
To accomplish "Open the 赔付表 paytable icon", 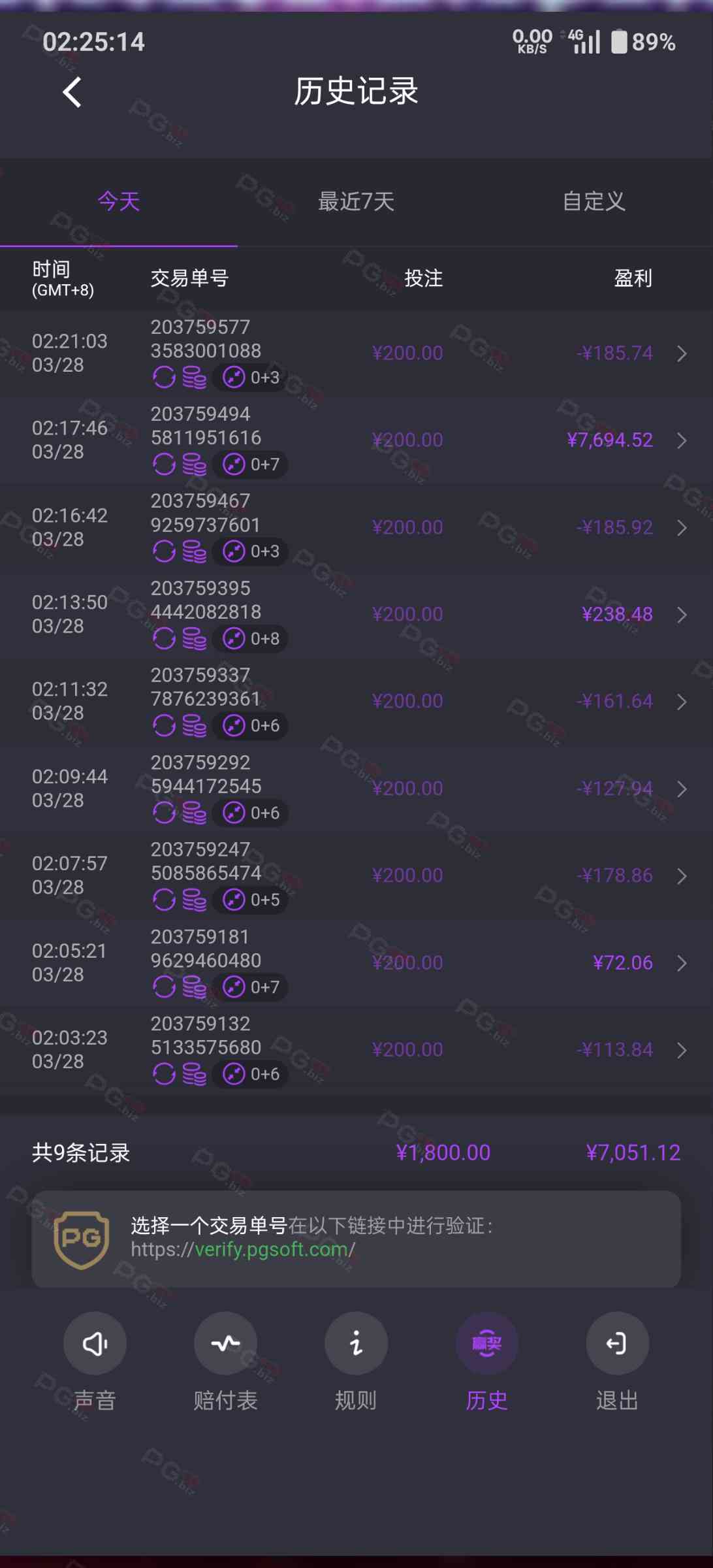I will click(x=225, y=1344).
